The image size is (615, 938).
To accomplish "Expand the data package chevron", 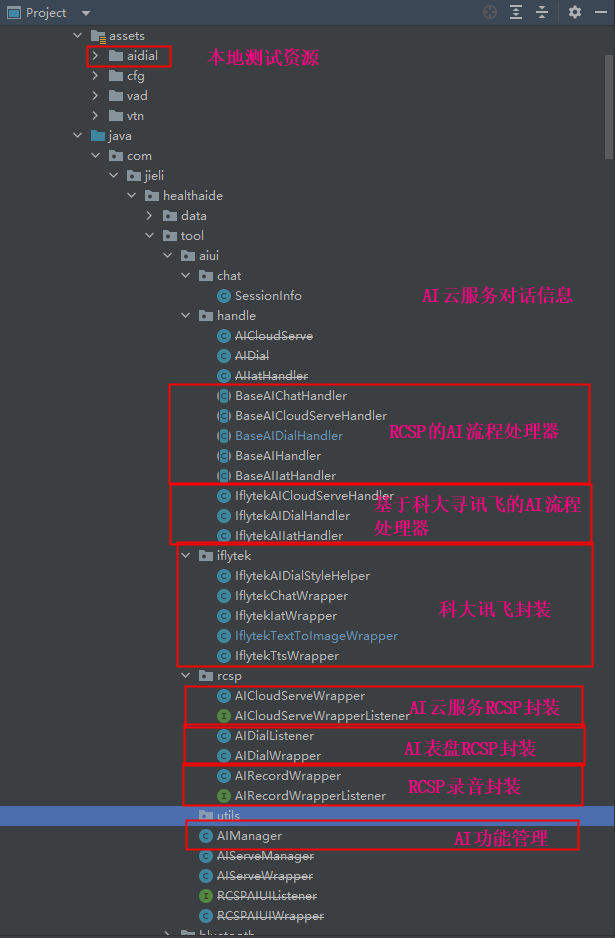I will coord(150,215).
